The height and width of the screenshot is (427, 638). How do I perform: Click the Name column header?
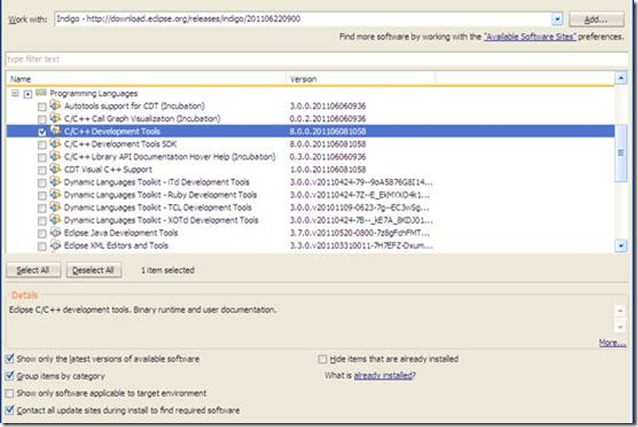click(146, 79)
